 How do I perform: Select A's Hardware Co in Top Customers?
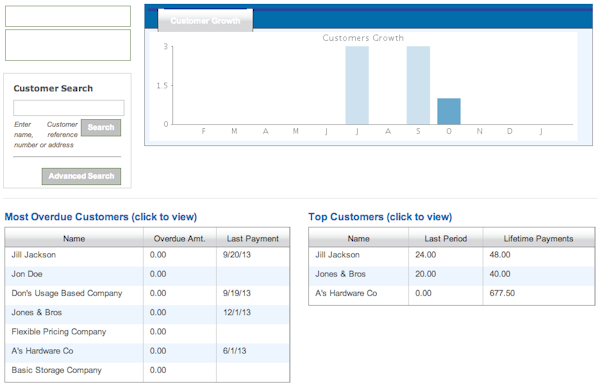[x=452, y=293]
